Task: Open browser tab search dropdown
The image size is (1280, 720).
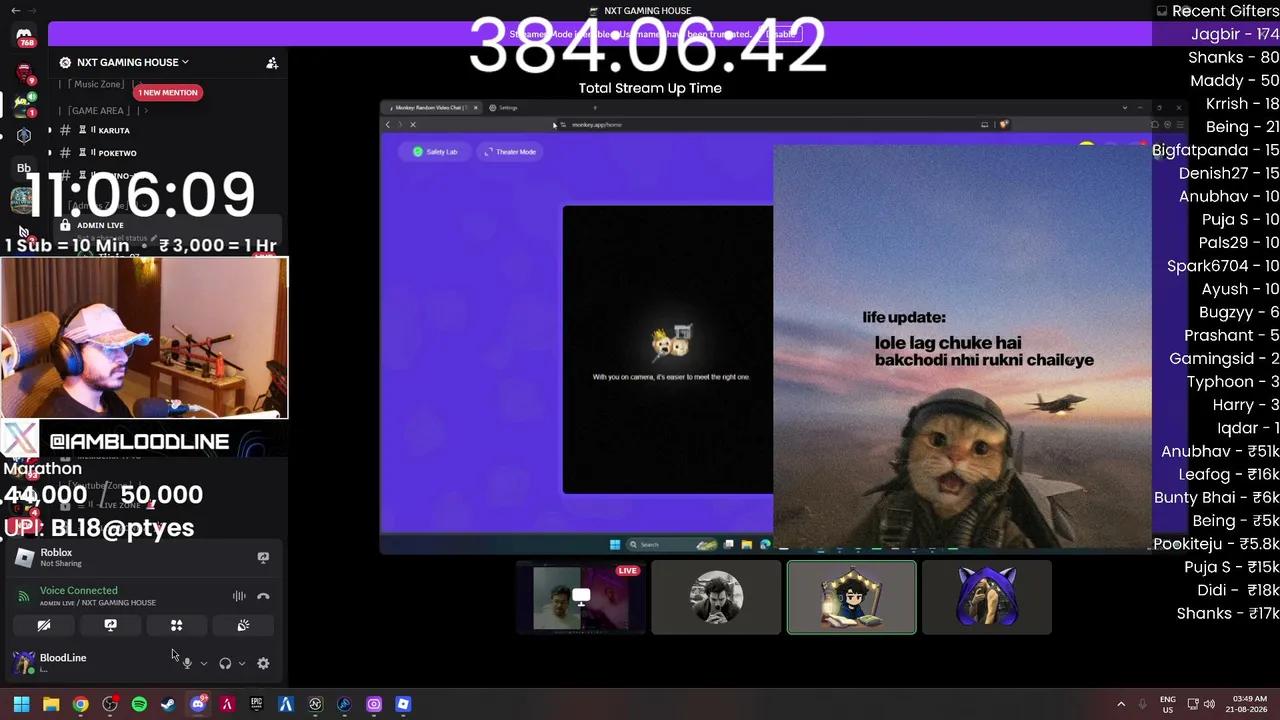Action: [1125, 107]
